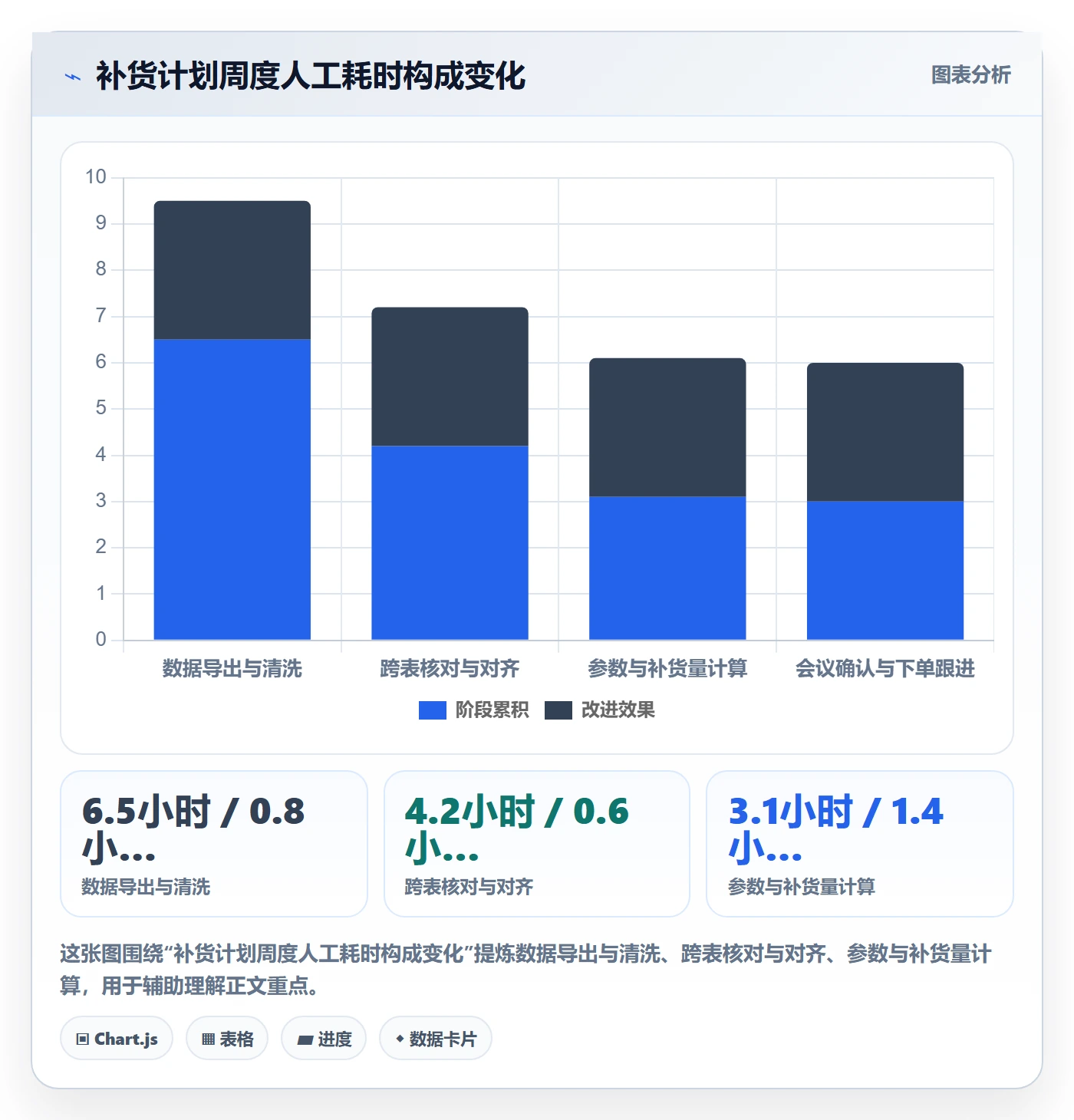The image size is (1074, 1120).
Task: Click the y-axis value 0
Action: pos(101,640)
